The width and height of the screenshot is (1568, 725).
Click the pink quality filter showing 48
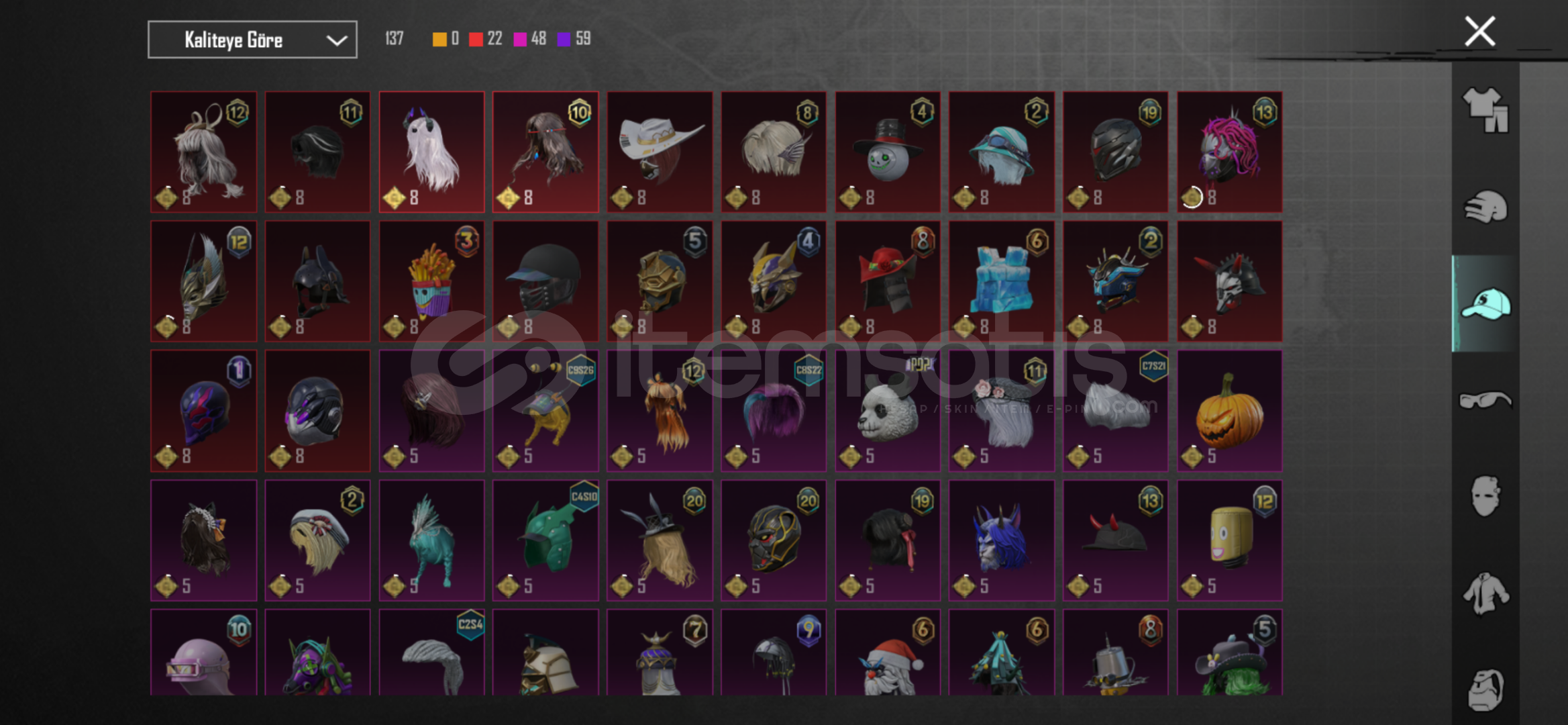point(530,39)
